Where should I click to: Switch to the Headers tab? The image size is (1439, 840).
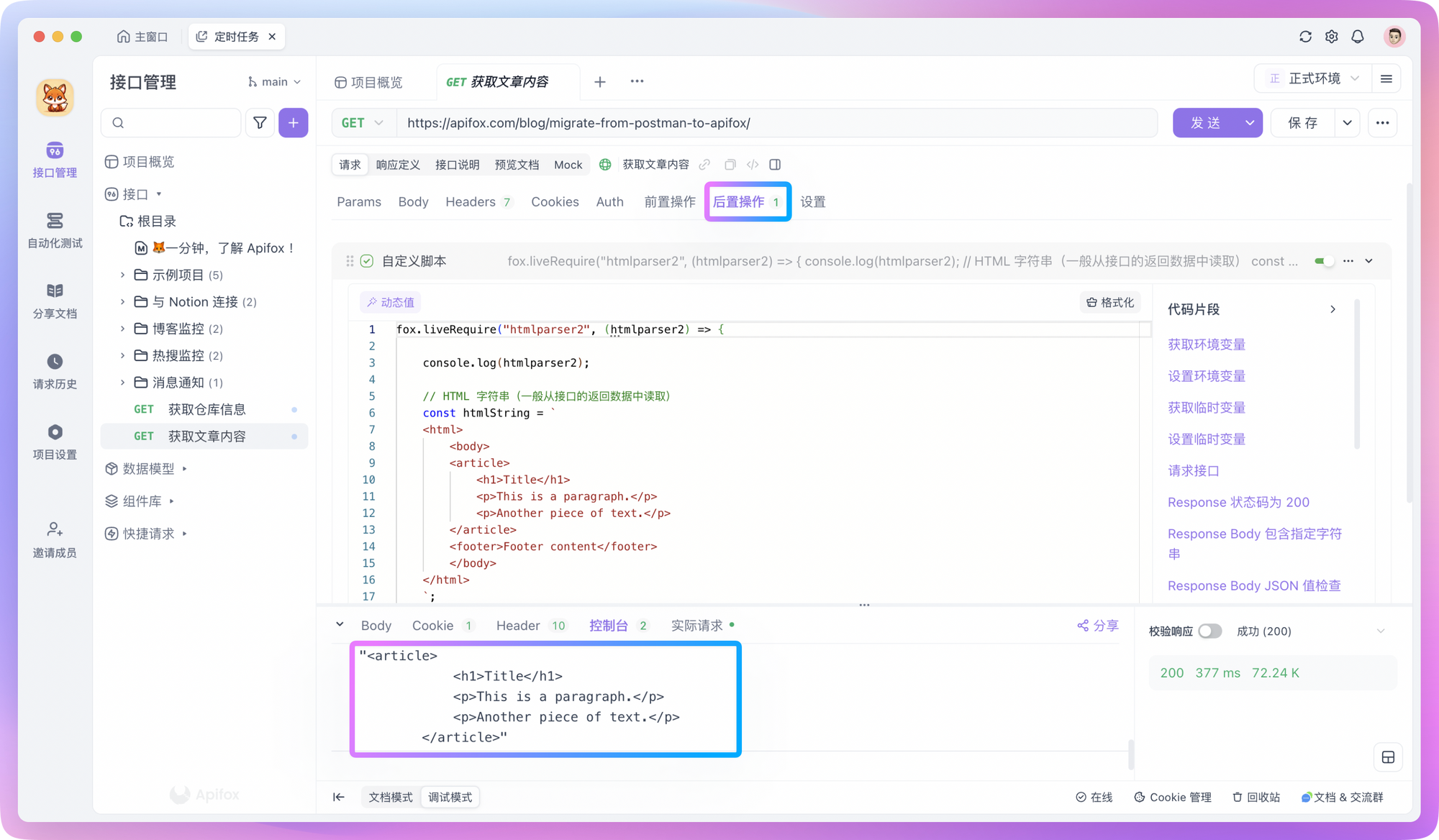click(478, 202)
